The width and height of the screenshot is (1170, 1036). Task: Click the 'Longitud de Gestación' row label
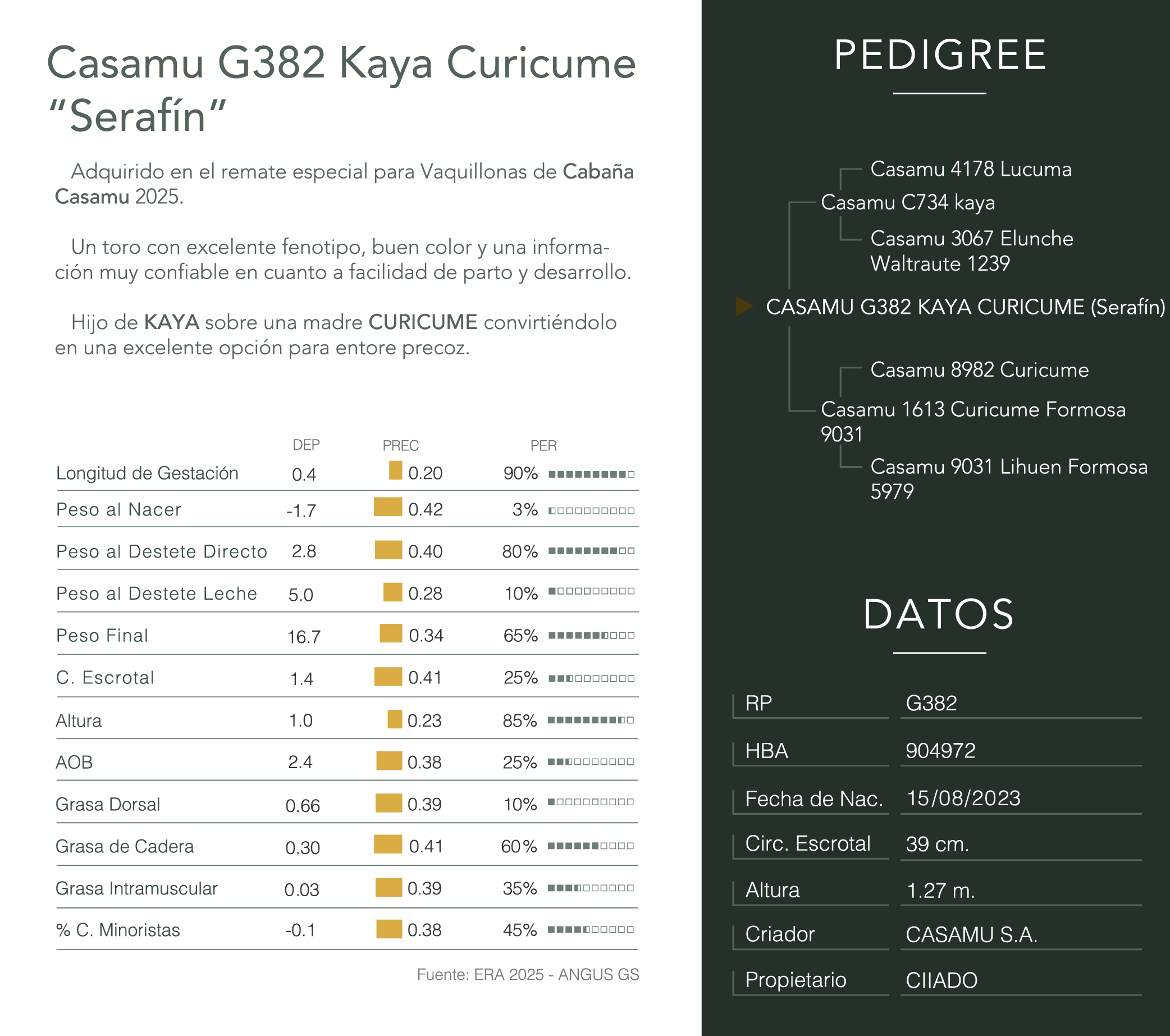(147, 473)
